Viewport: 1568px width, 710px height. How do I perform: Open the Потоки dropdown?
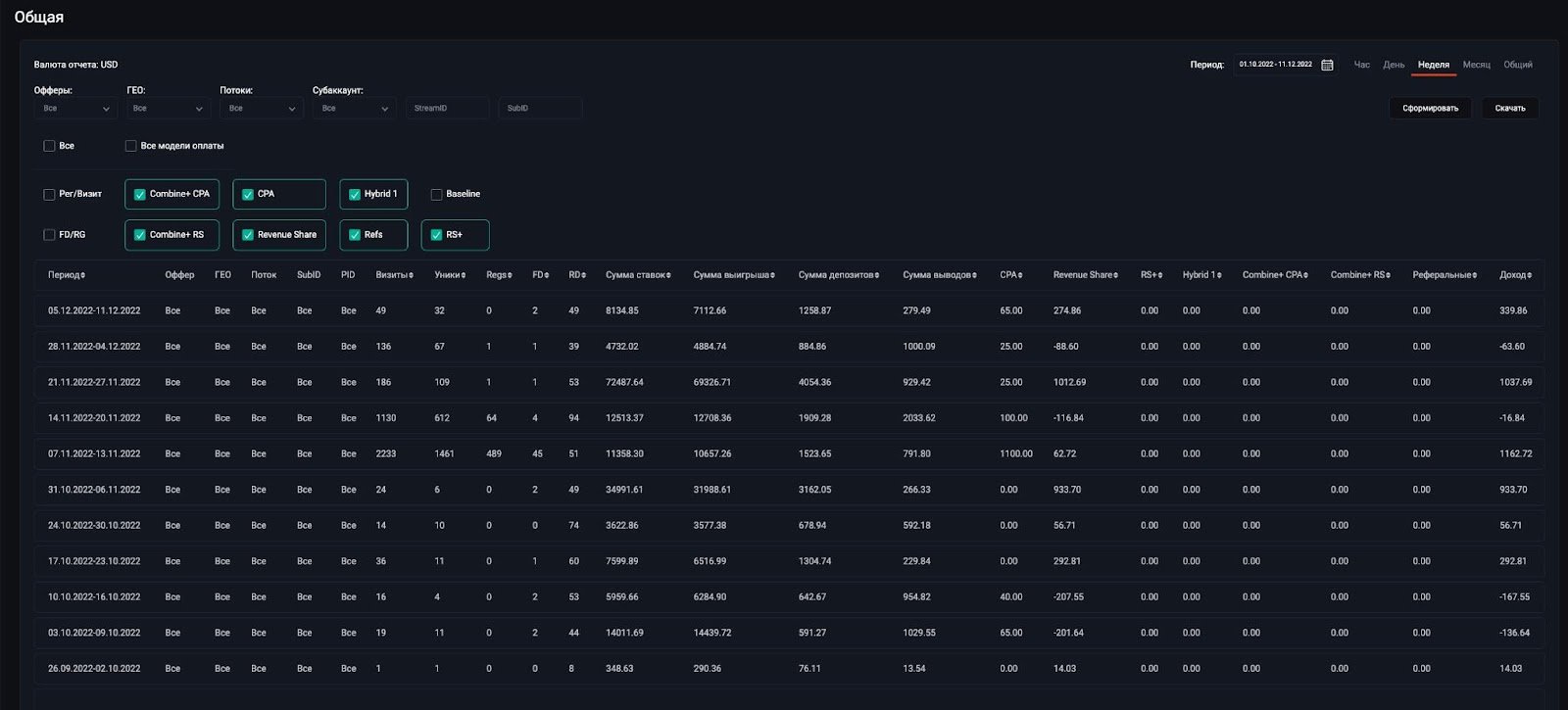[x=262, y=109]
